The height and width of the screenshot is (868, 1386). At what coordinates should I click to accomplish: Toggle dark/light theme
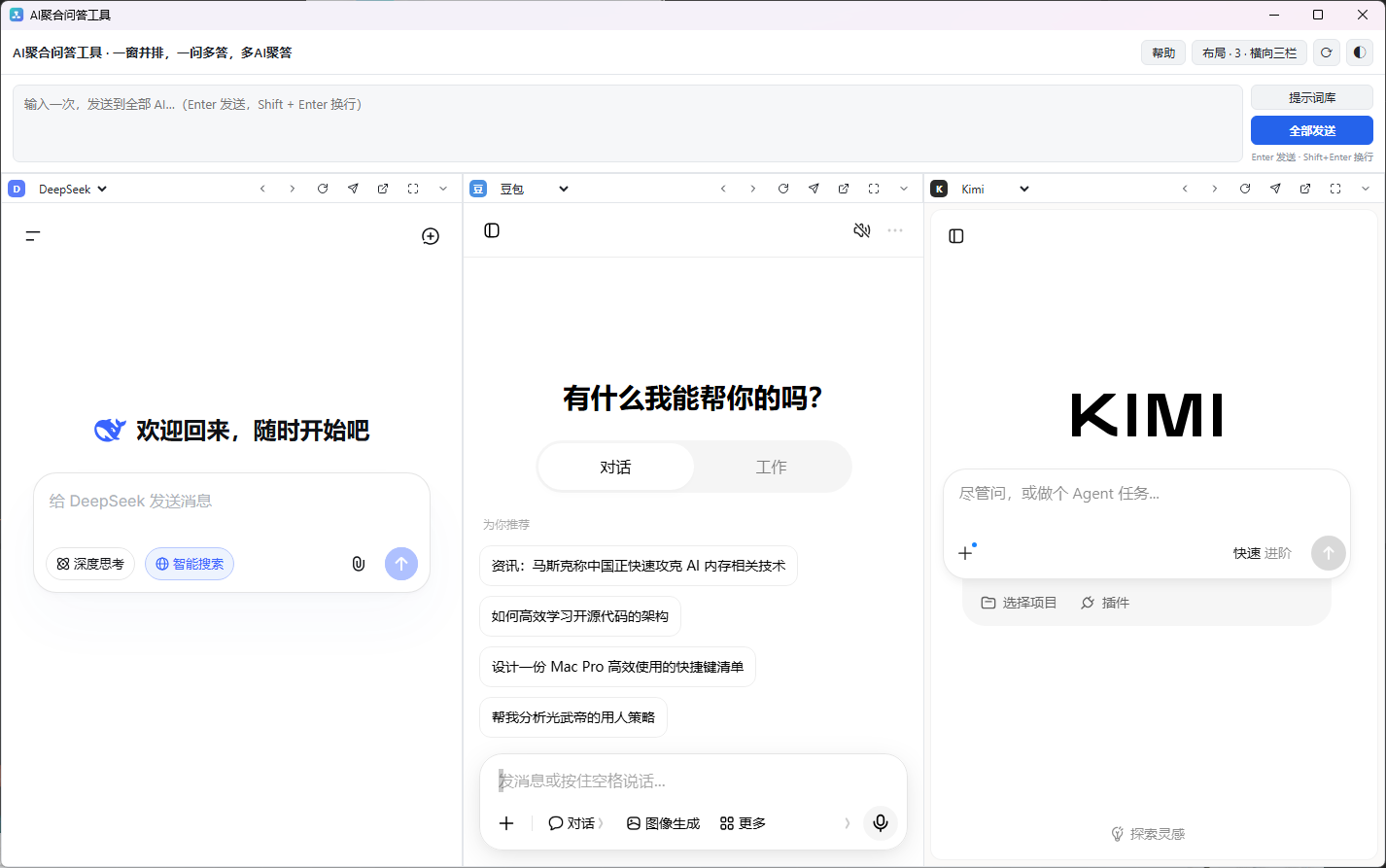[x=1359, y=52]
